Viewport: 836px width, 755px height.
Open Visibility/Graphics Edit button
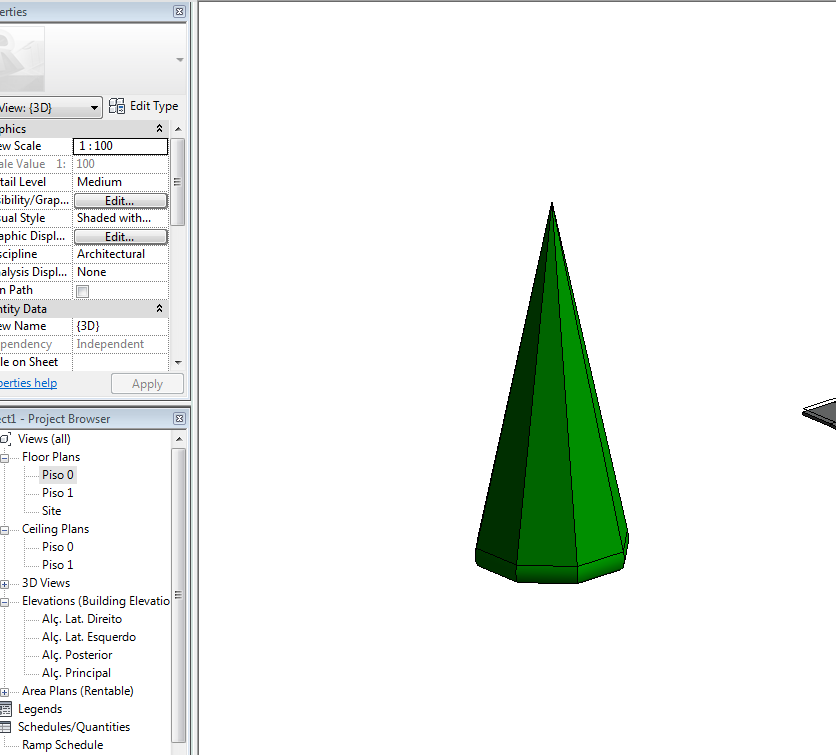pos(120,200)
